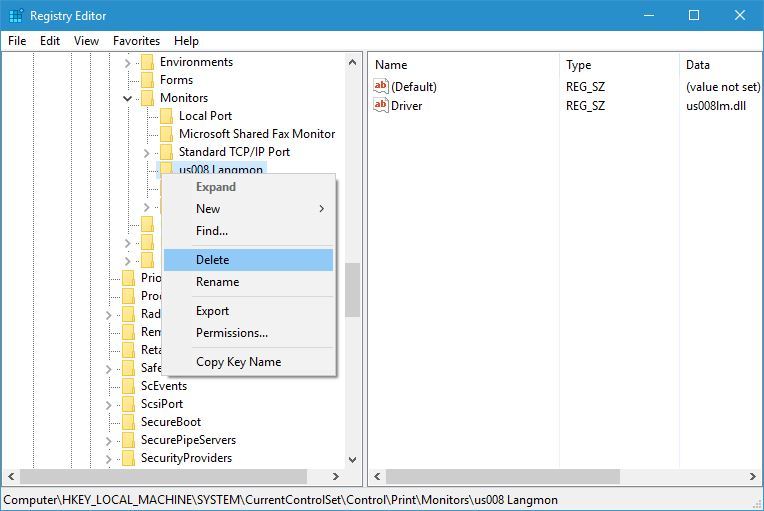Open the File menu
The height and width of the screenshot is (511, 764).
(x=17, y=41)
